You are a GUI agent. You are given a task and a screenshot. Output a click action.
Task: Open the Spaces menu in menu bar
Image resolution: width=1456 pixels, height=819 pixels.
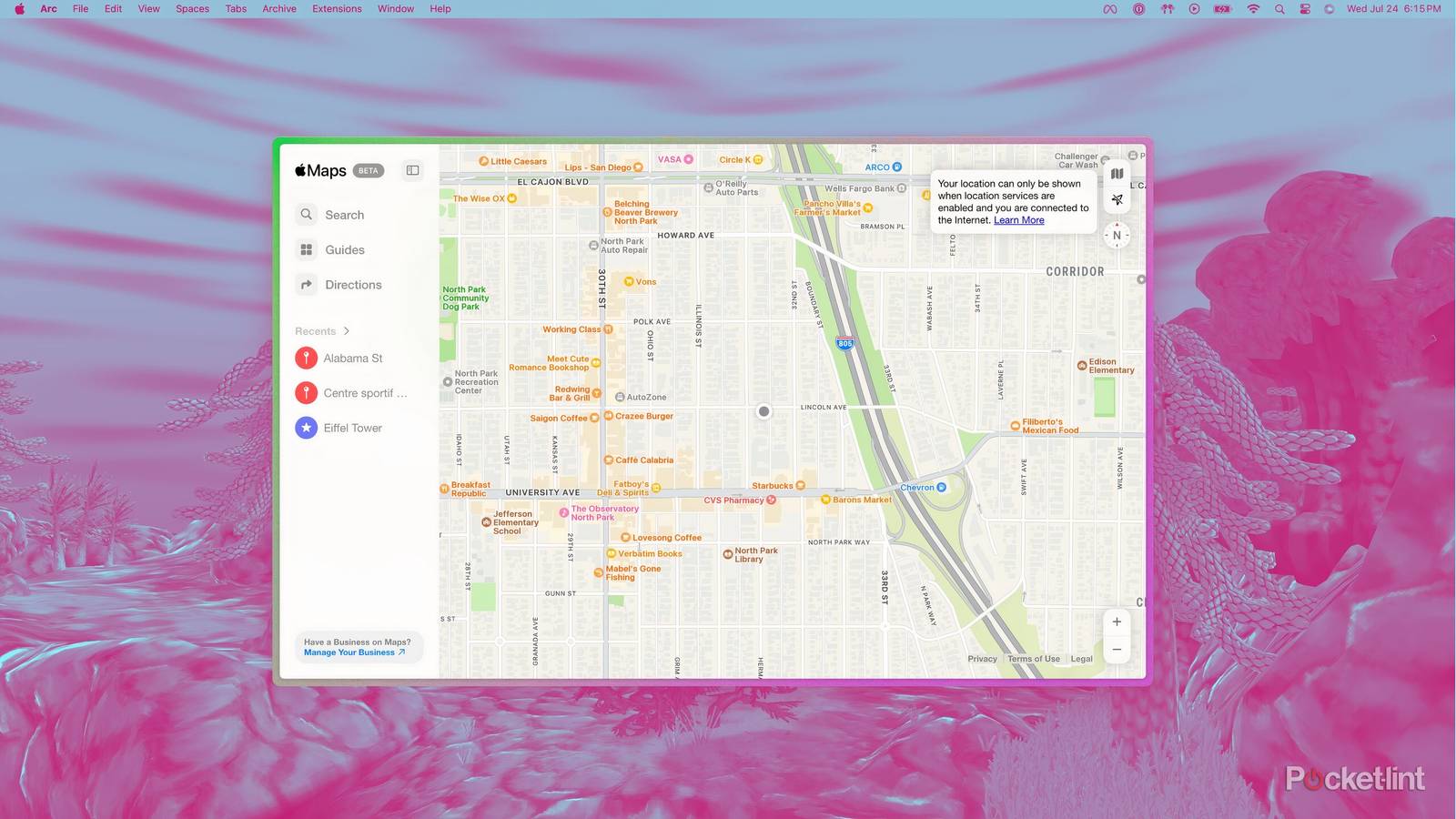click(192, 9)
